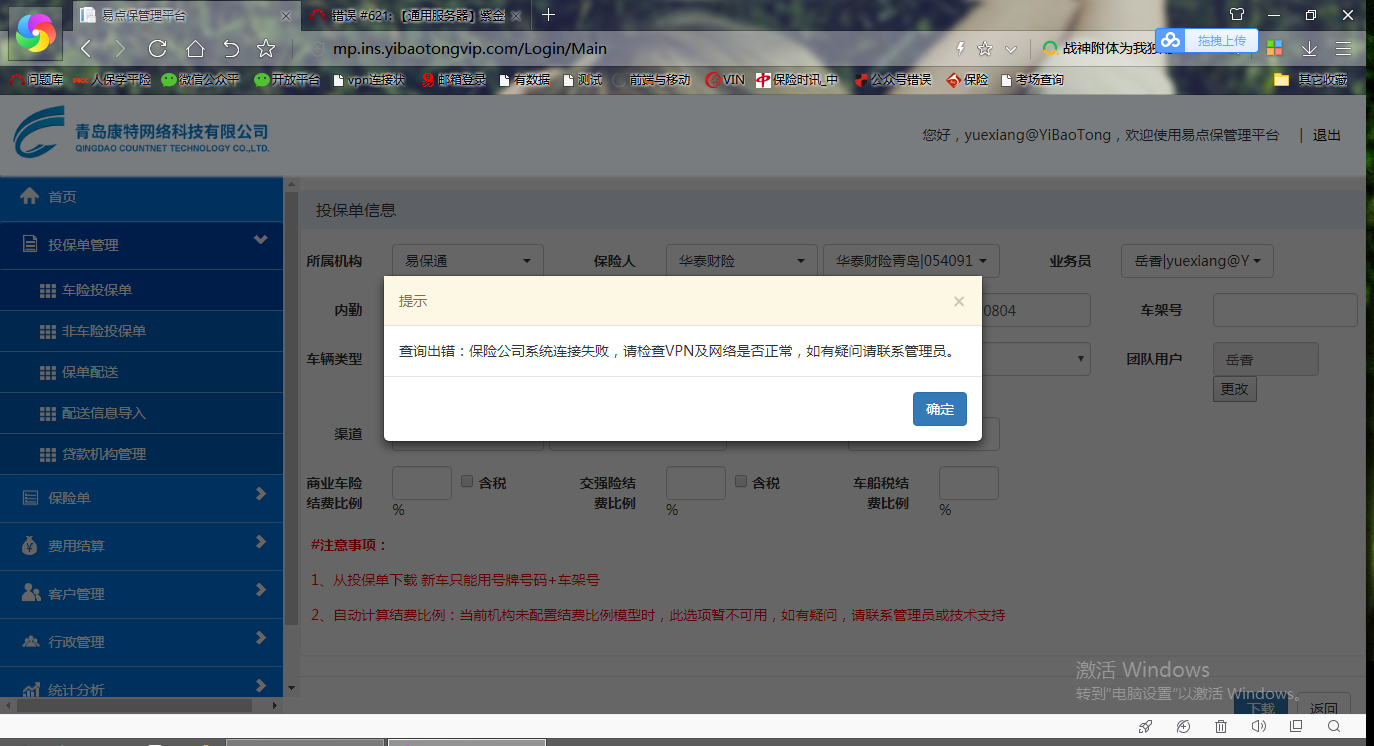
Task: Open the browser hamburger menu
Action: pos(1343,48)
